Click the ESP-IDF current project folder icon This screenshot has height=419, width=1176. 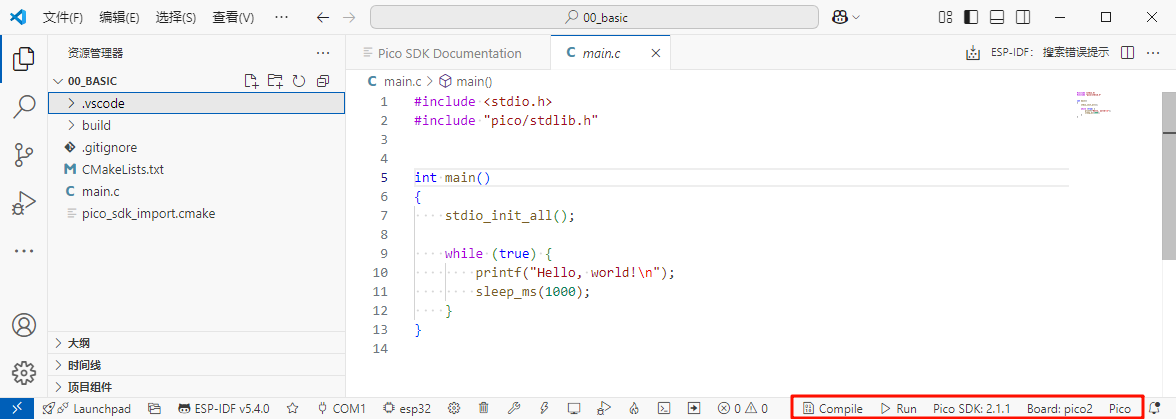tap(154, 409)
